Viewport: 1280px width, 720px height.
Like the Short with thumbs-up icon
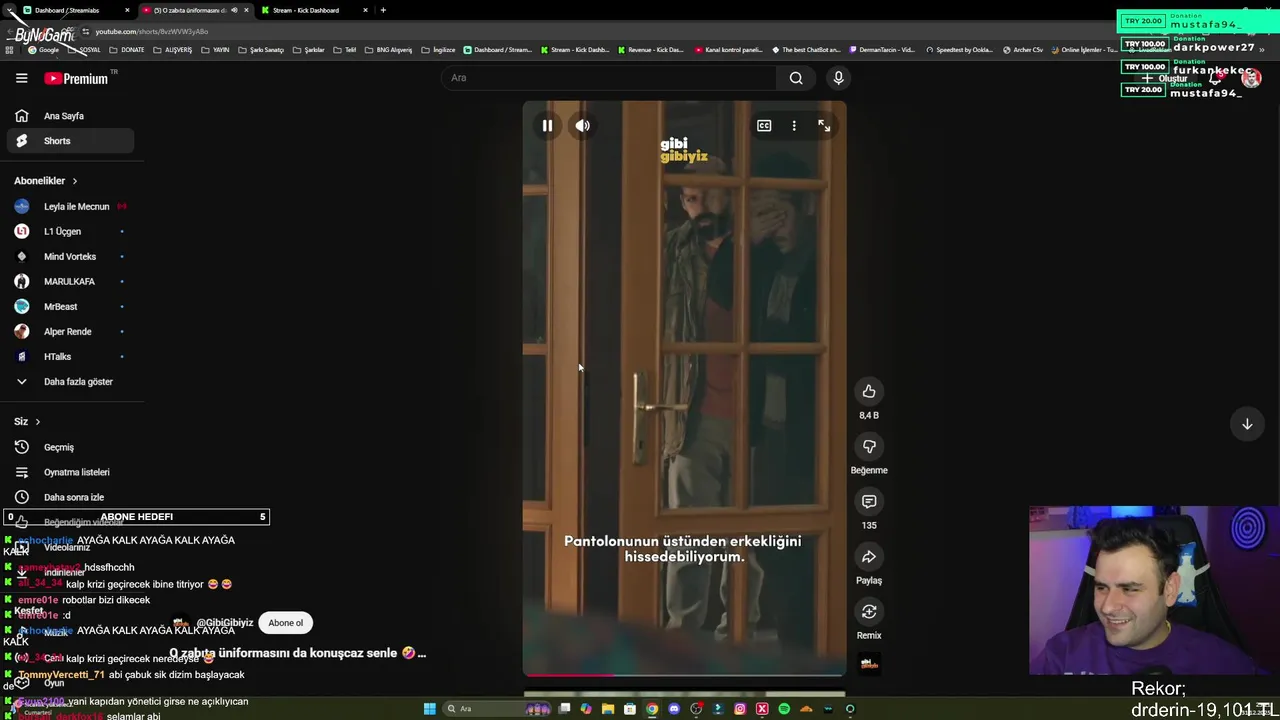pos(869,391)
